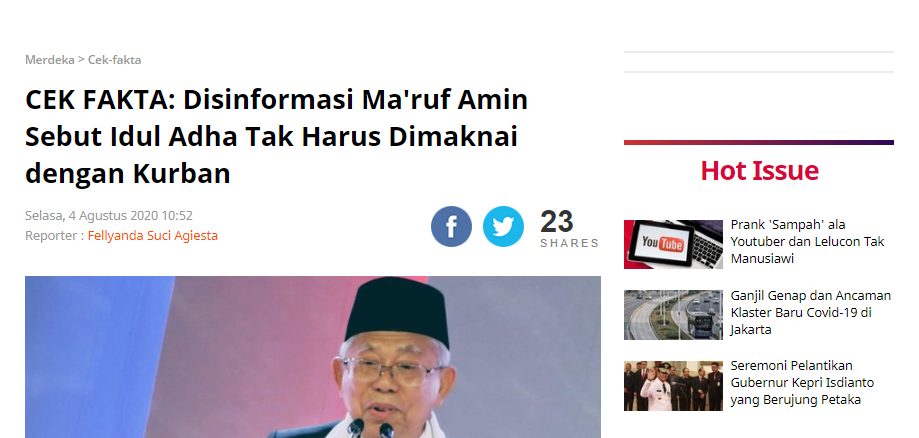Read Prank 'Sampah' ala Youtuber story

(807, 242)
